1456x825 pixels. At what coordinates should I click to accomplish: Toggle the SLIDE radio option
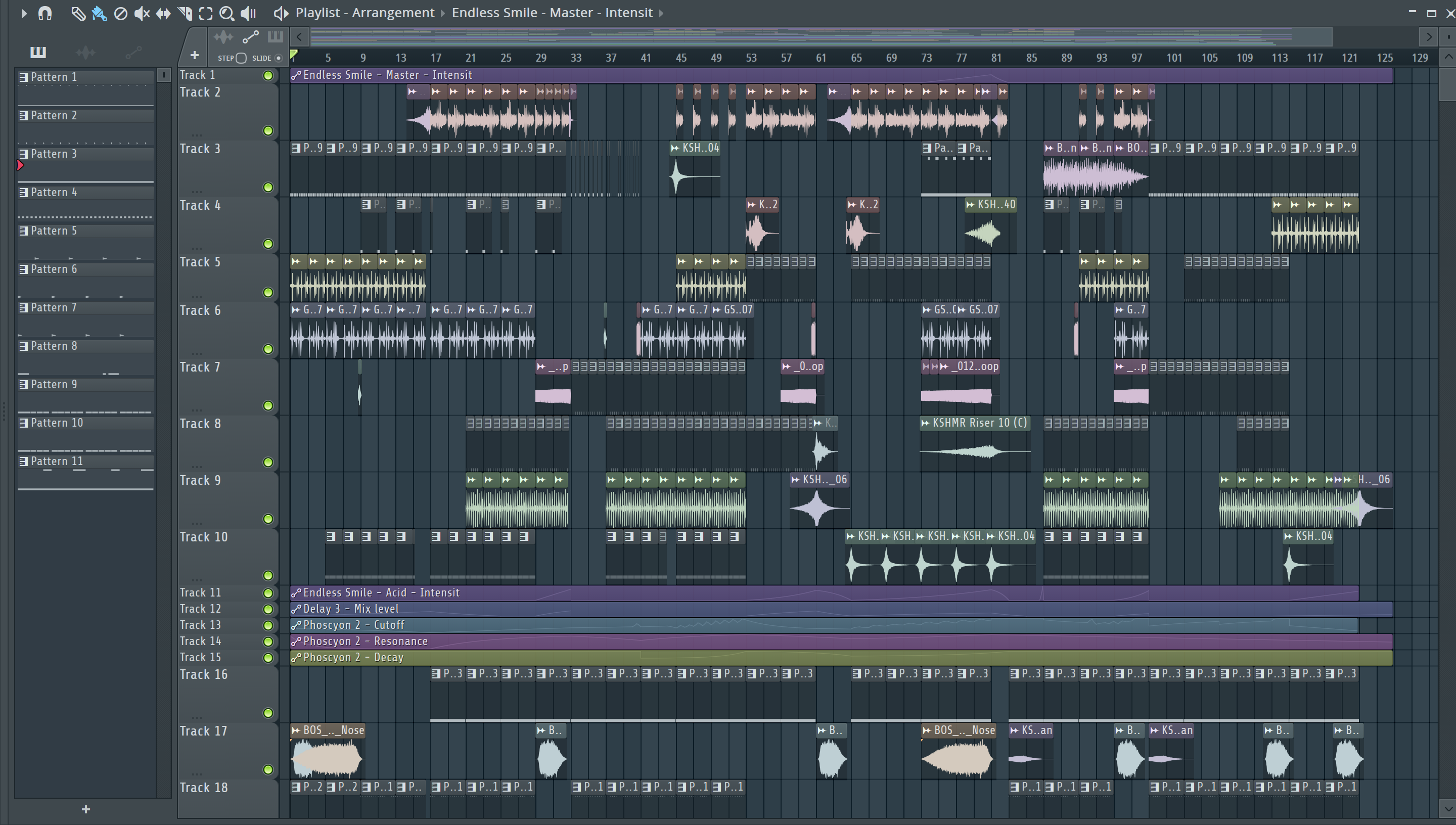(278, 58)
